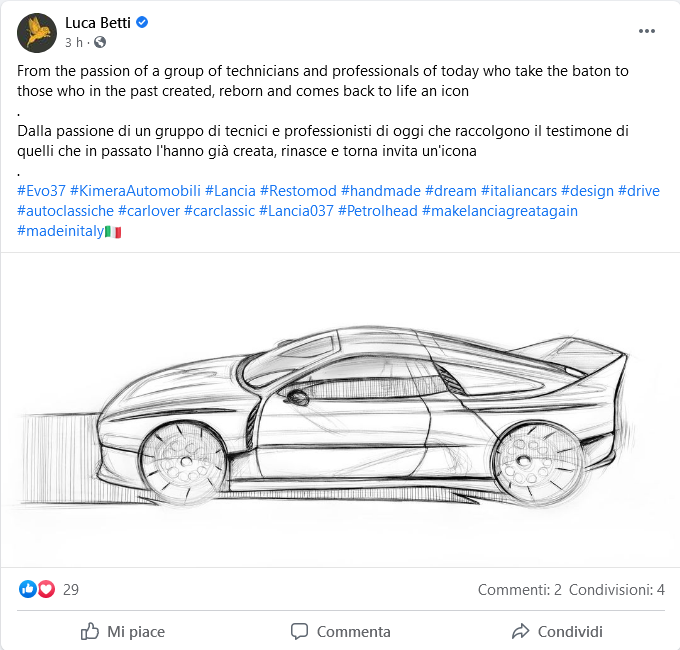The width and height of the screenshot is (680, 650).
Task: Click the #KimeraAutomobili hashtag
Action: pos(135,191)
